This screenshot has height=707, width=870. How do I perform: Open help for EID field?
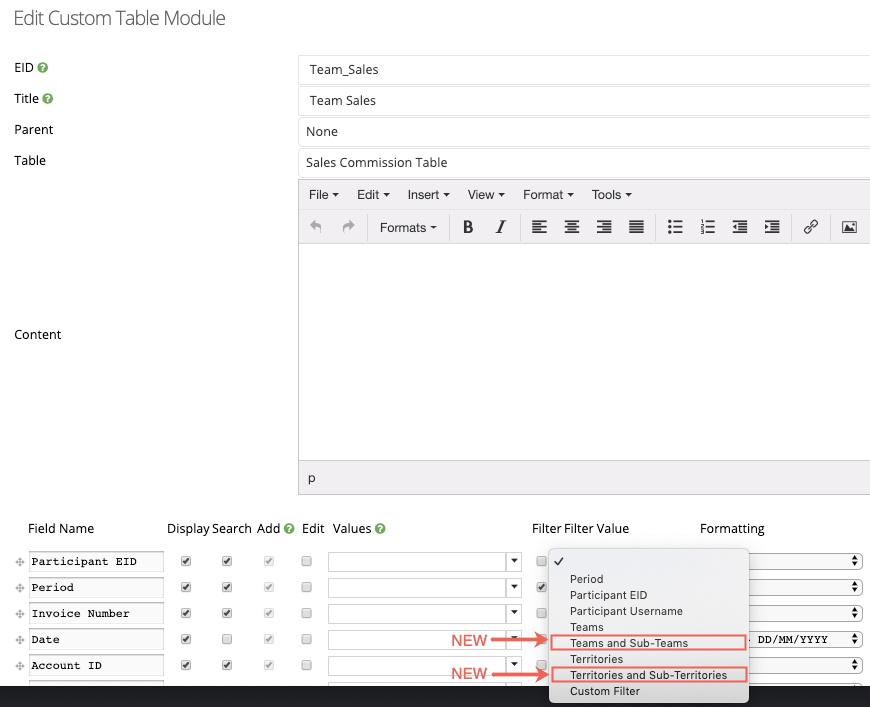(43, 68)
